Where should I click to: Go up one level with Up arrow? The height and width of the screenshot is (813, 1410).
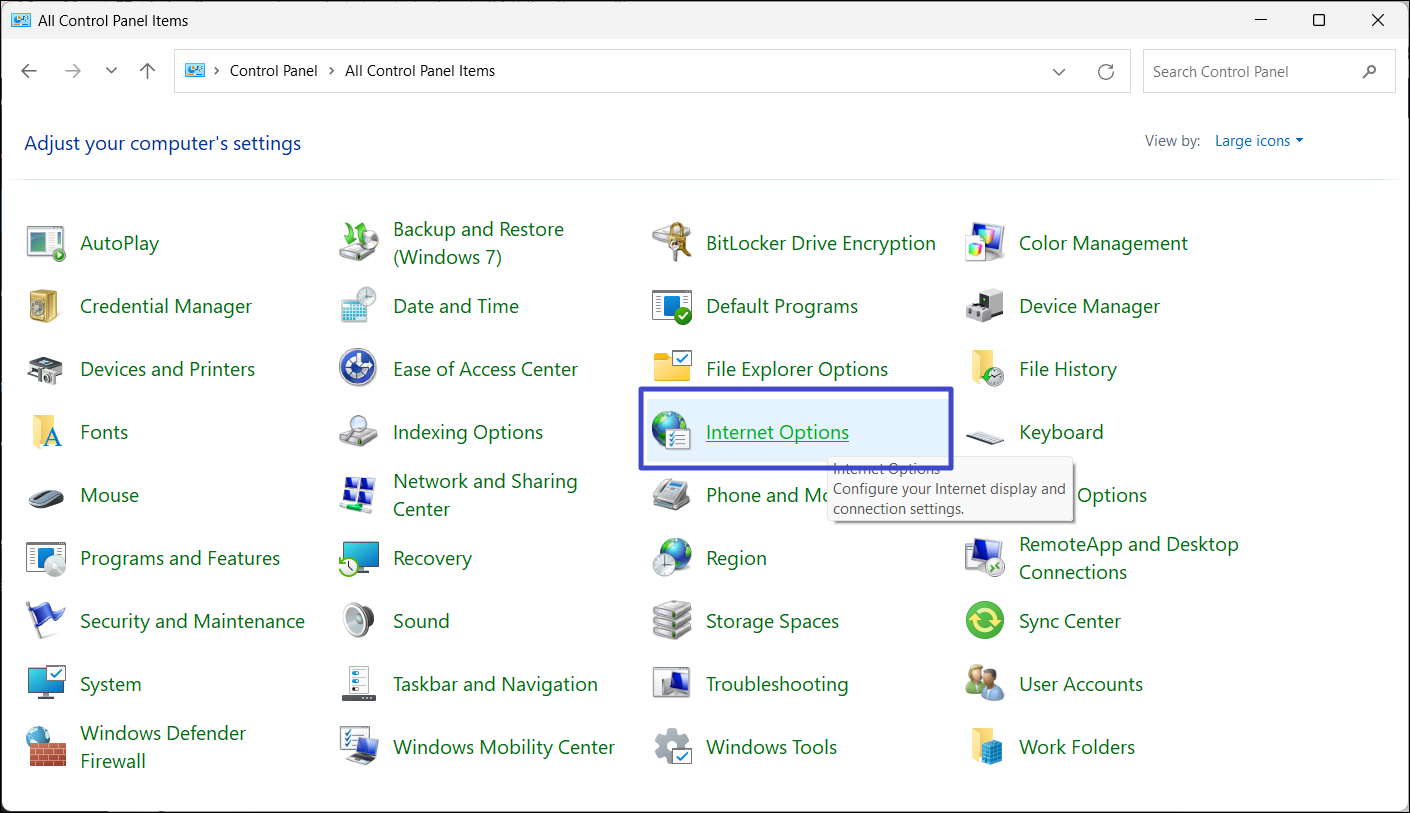click(x=148, y=71)
